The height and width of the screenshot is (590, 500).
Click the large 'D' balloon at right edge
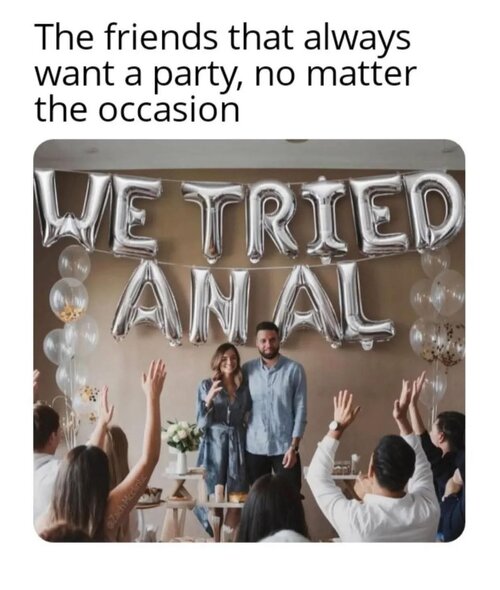pyautogui.click(x=433, y=211)
